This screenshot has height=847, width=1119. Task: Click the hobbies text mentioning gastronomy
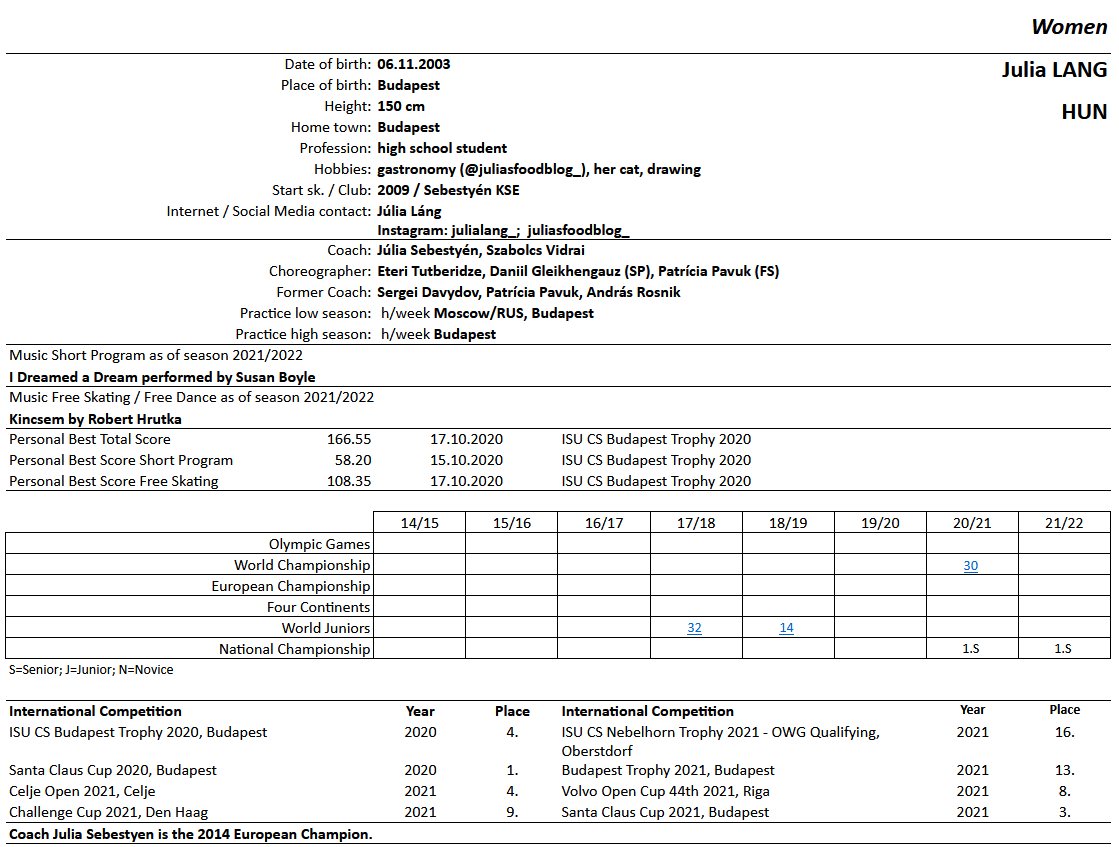pyautogui.click(x=539, y=170)
